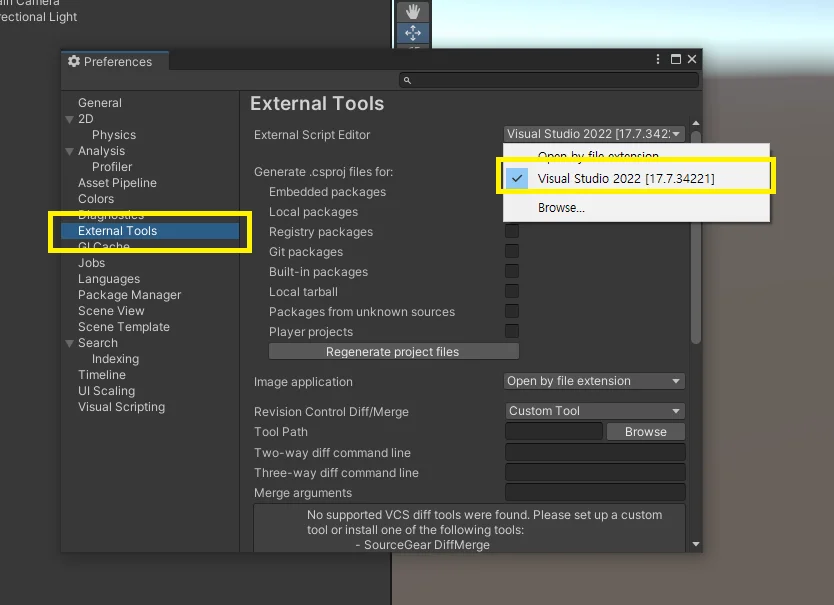Collapse the Analysis tree section
This screenshot has width=834, height=605.
(x=69, y=151)
